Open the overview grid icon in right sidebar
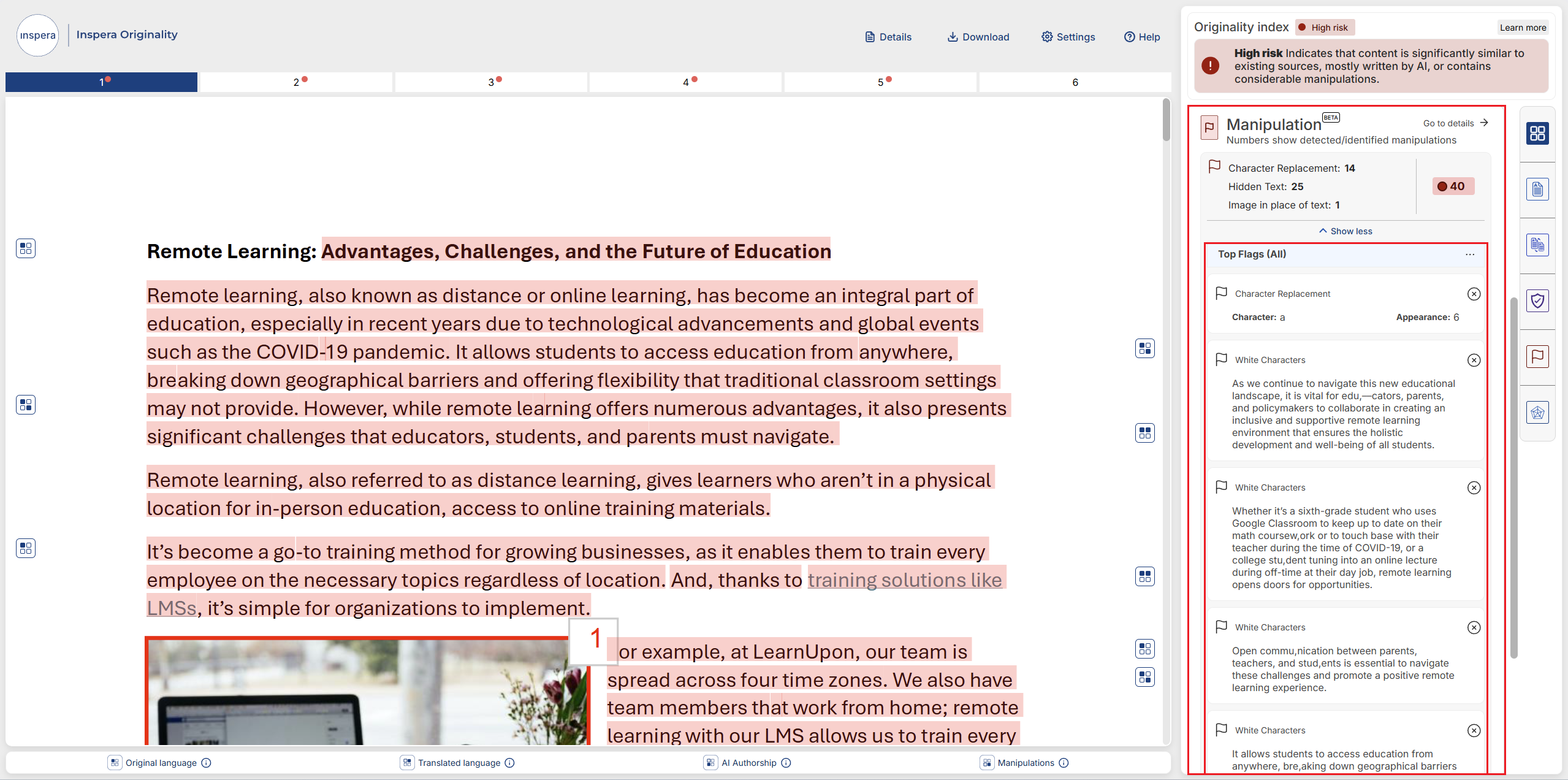The height and width of the screenshot is (780, 1568). point(1537,134)
